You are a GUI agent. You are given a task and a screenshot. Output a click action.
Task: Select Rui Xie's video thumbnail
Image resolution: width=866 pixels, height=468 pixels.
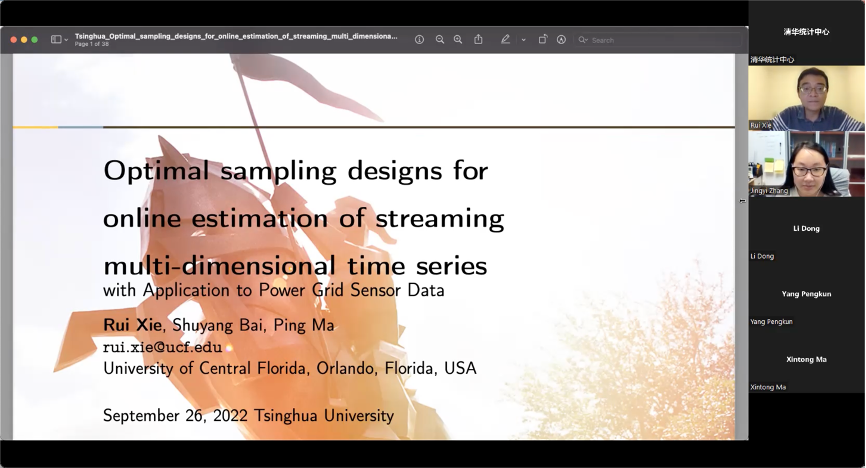806,98
